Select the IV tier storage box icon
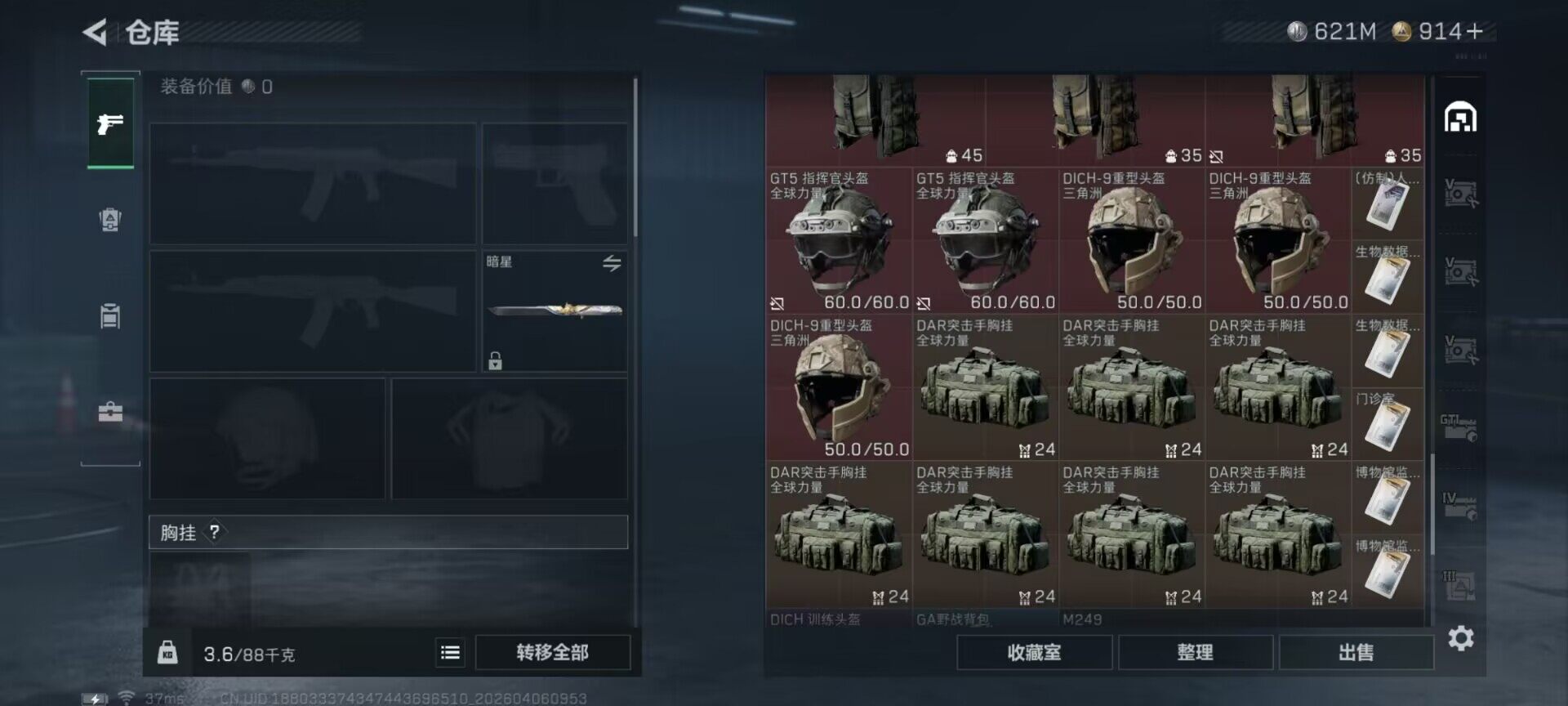 tap(1459, 505)
